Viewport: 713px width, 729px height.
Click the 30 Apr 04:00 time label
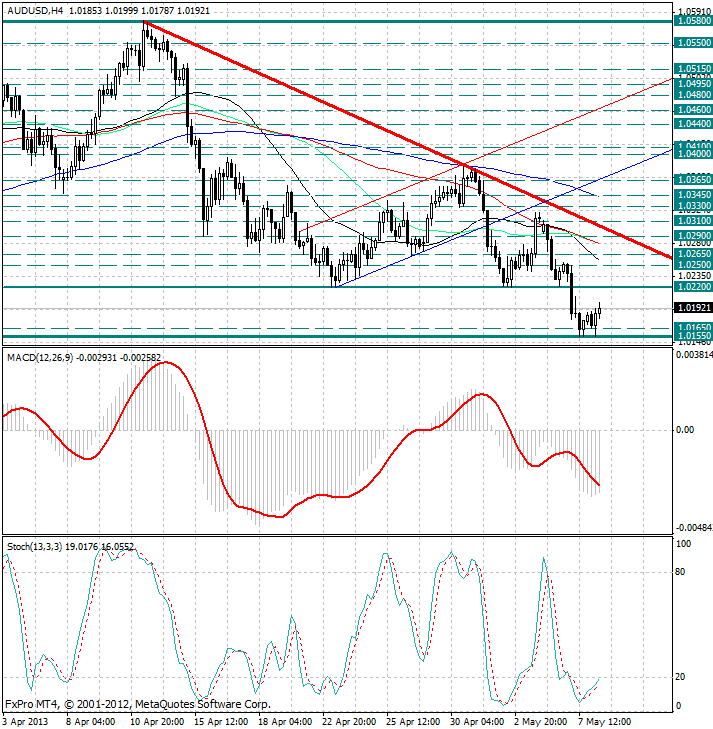pyautogui.click(x=477, y=722)
